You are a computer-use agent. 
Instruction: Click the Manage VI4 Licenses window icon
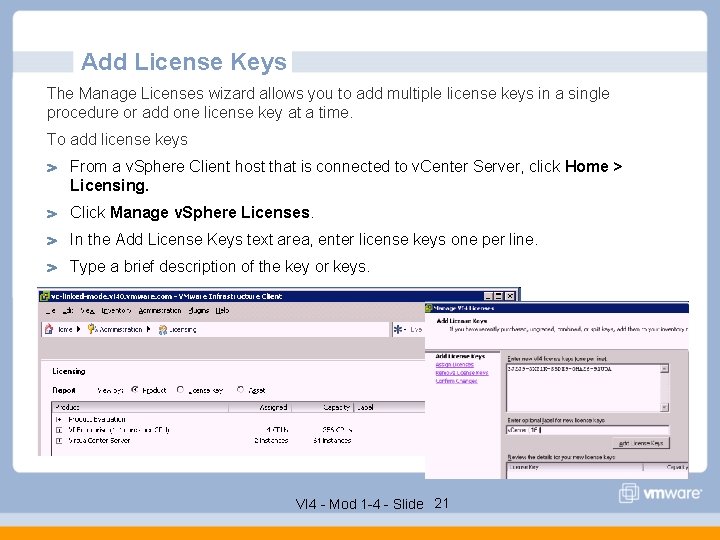coord(429,308)
